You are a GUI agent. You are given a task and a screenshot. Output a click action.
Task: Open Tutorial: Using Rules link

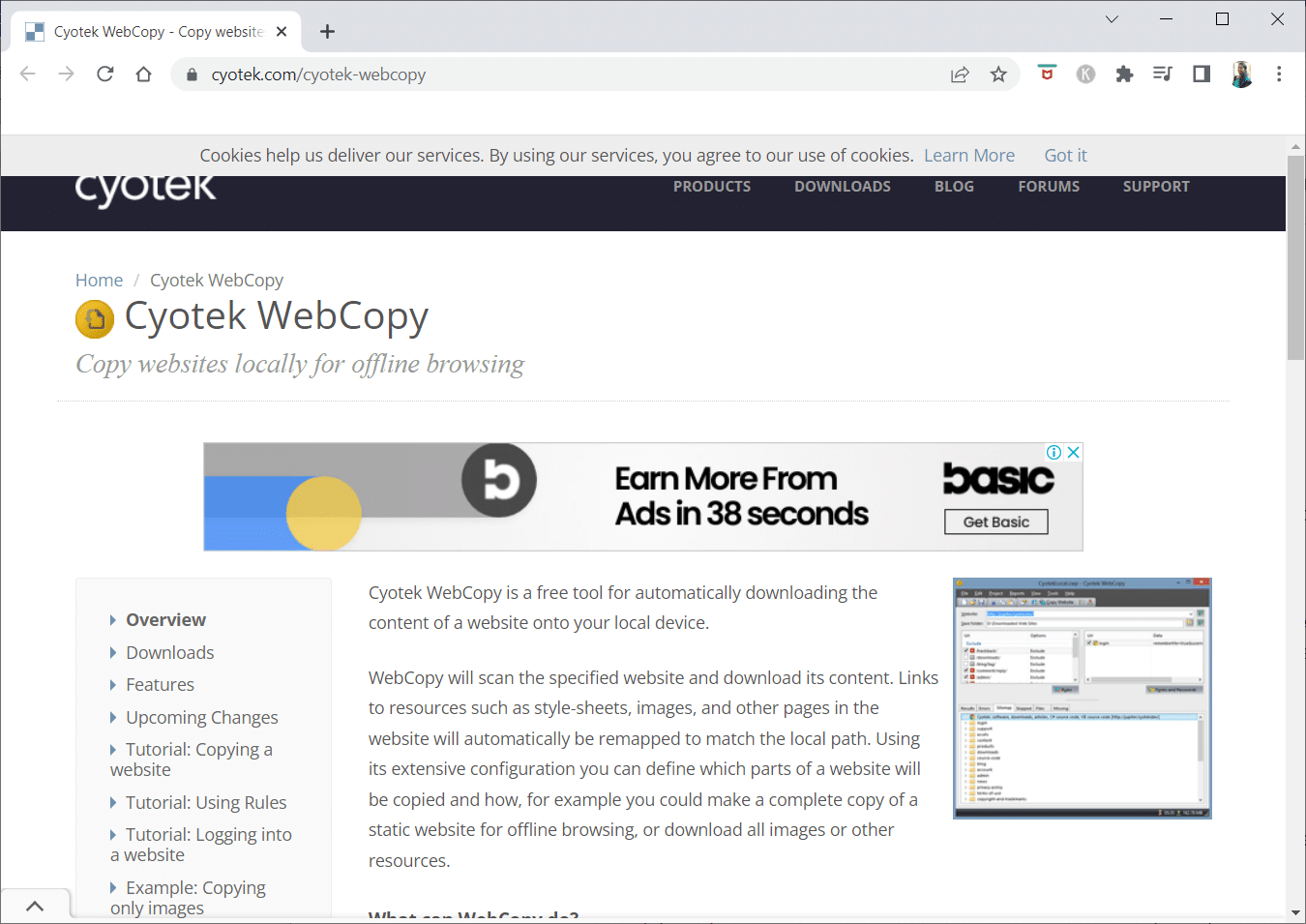206,803
